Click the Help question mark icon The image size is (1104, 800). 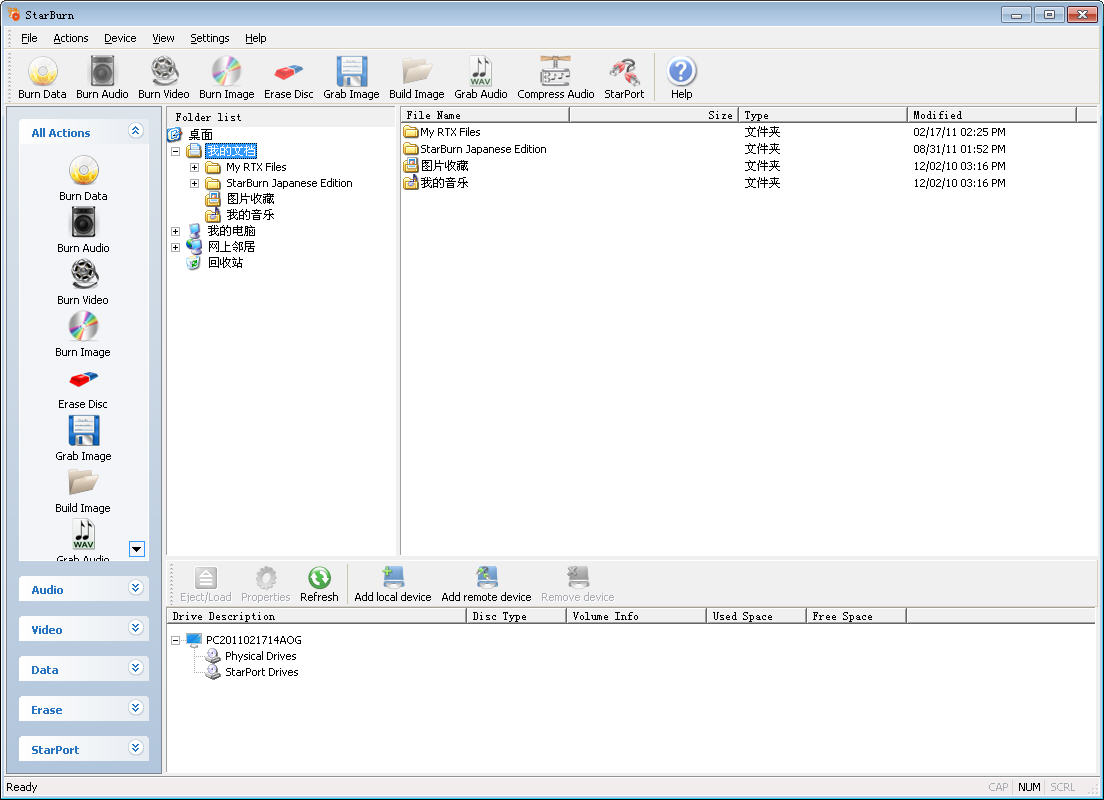coord(681,73)
